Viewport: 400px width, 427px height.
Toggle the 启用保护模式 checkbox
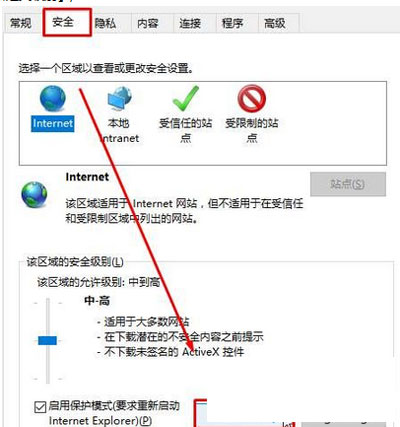[40, 407]
